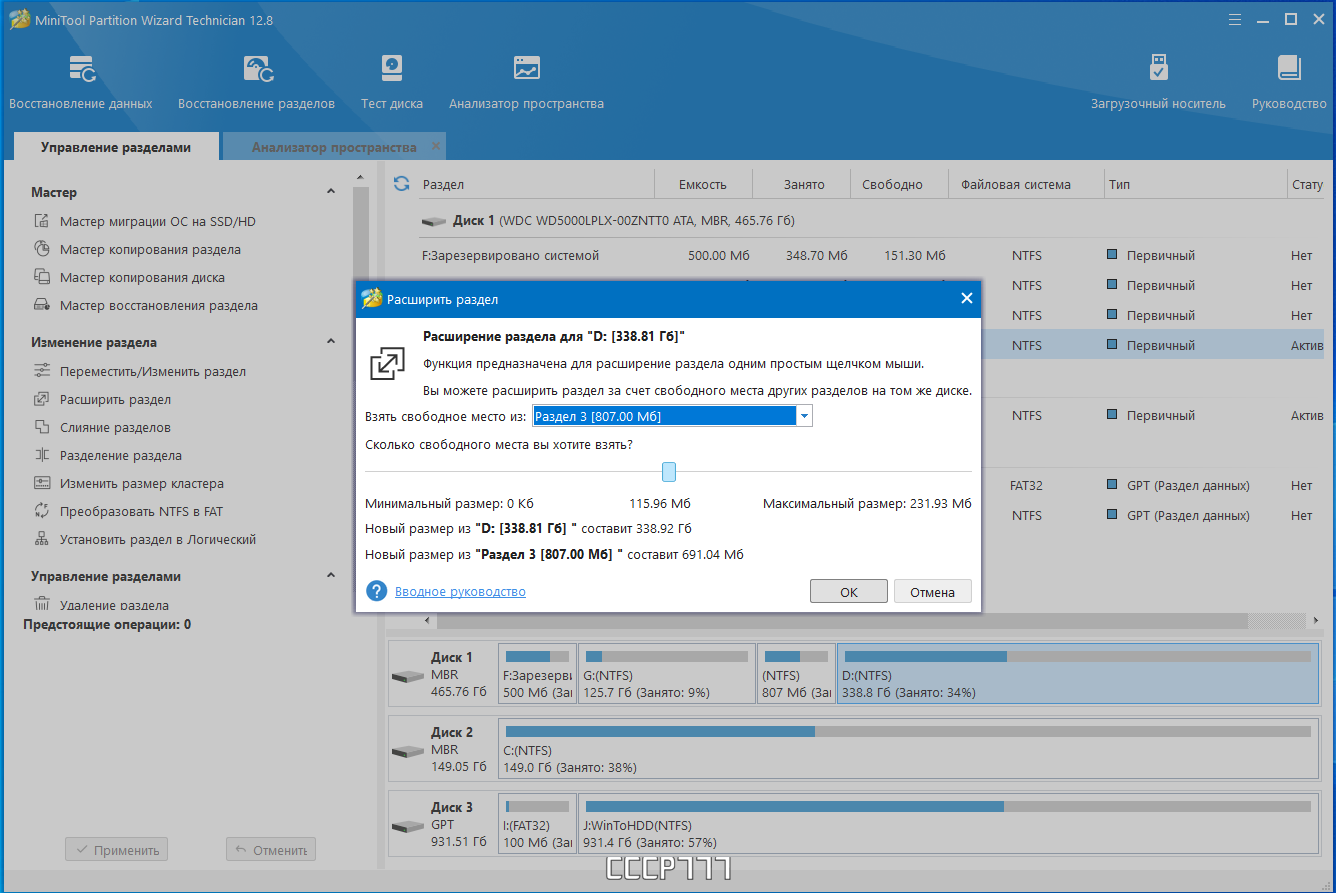This screenshot has height=893, width=1336.
Task: Open the 'Взять свободное место из' dropdown
Action: coord(804,416)
